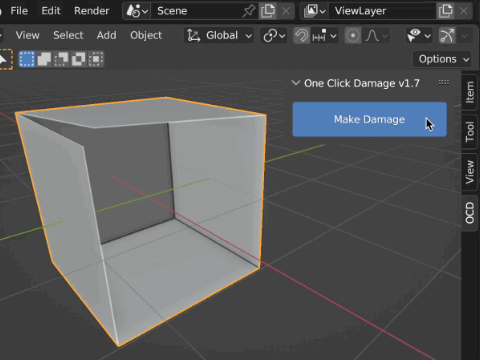This screenshot has height=360, width=480.
Task: Switch to the Item sidebar tab
Action: [x=469, y=92]
